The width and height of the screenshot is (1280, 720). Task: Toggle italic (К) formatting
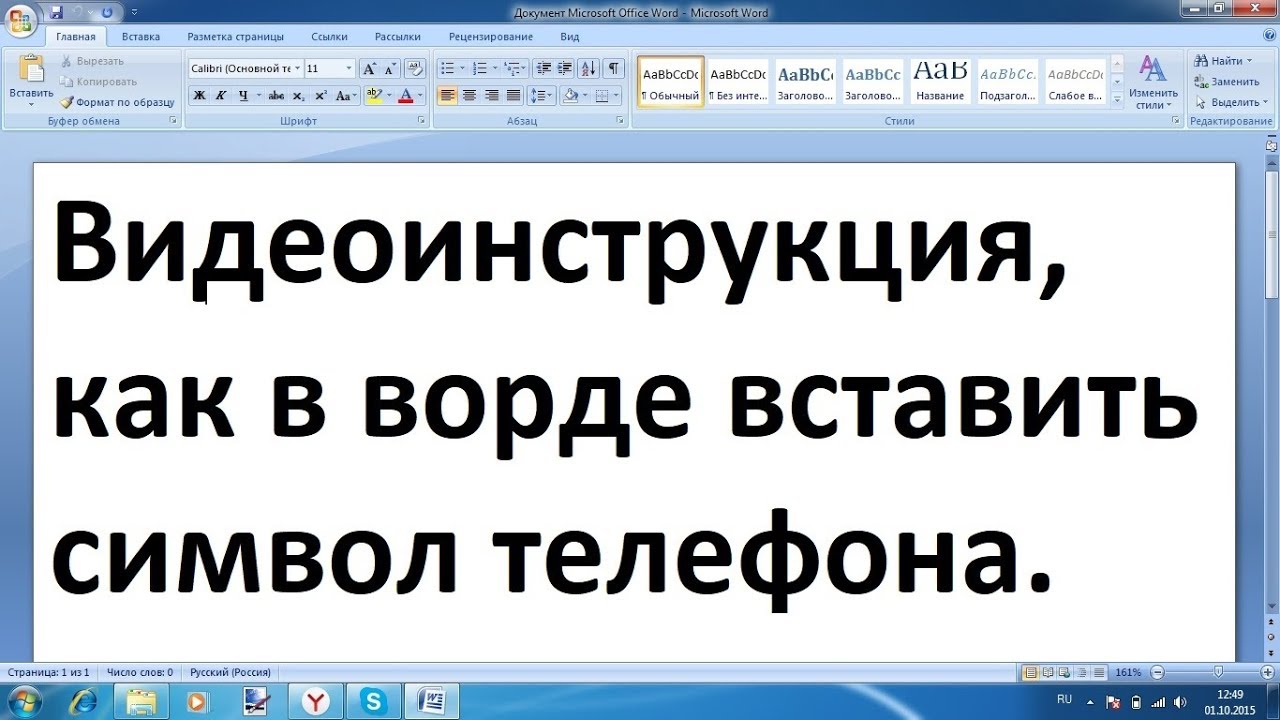point(220,96)
